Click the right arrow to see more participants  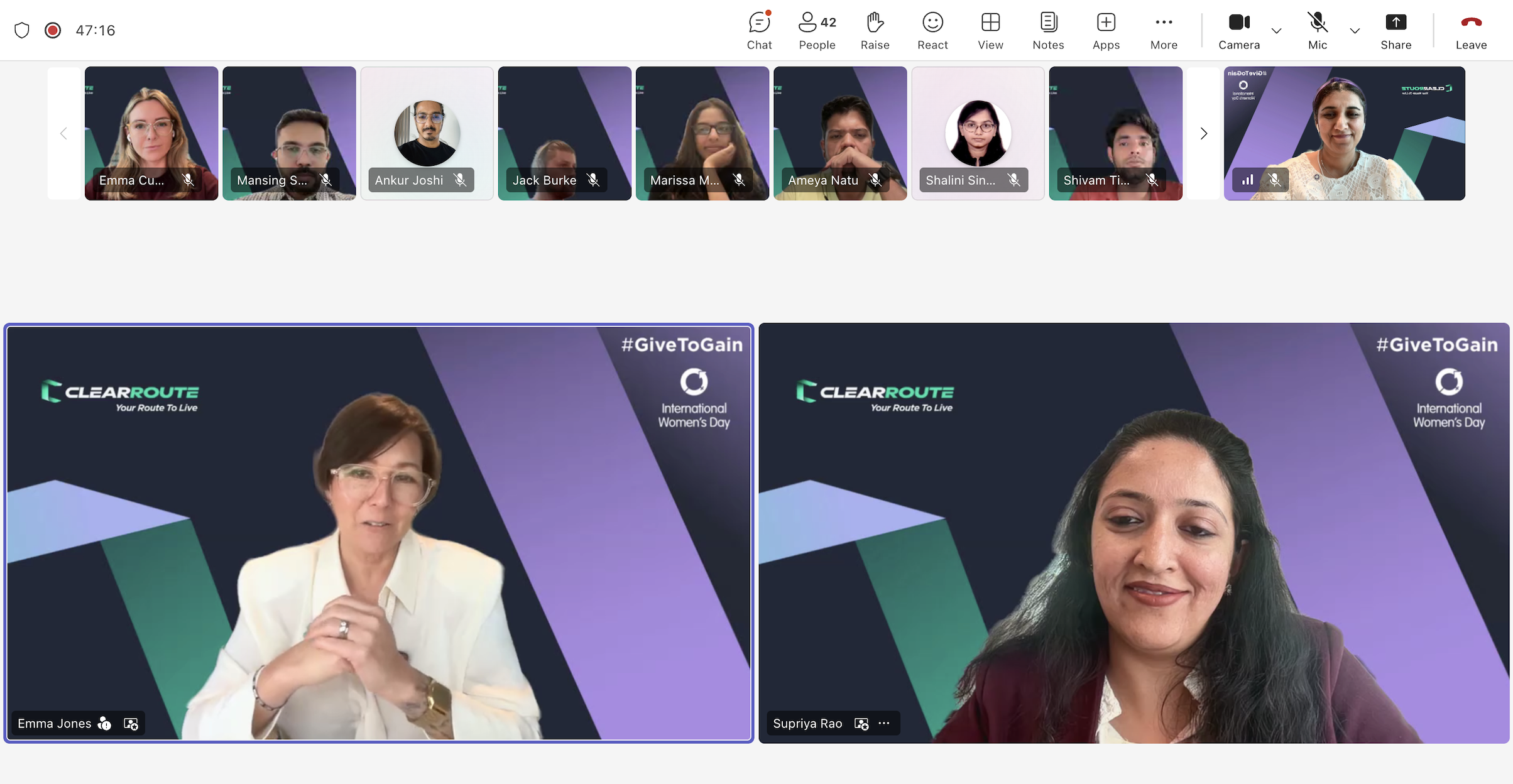coord(1203,133)
